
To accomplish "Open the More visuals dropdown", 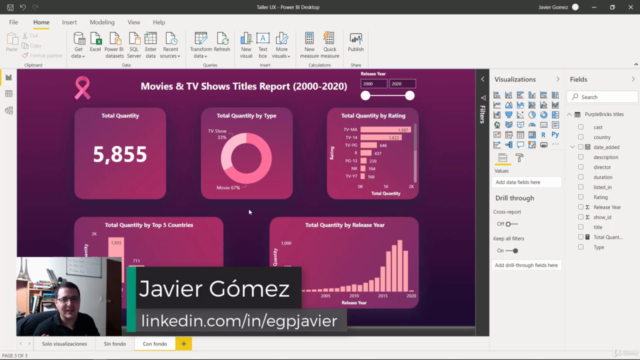I will [x=281, y=45].
